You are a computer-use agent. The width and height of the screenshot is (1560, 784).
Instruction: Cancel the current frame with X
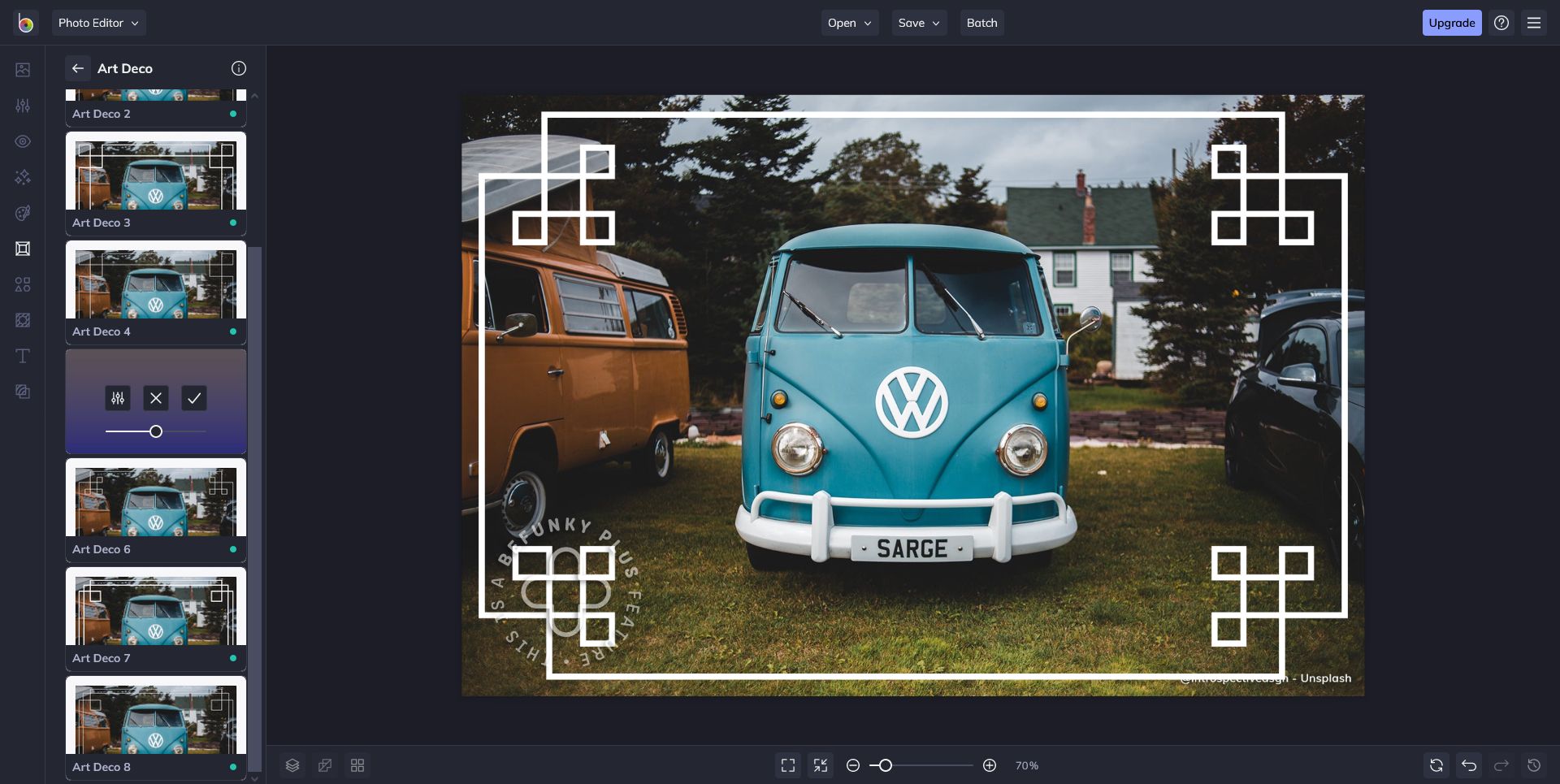(x=156, y=398)
